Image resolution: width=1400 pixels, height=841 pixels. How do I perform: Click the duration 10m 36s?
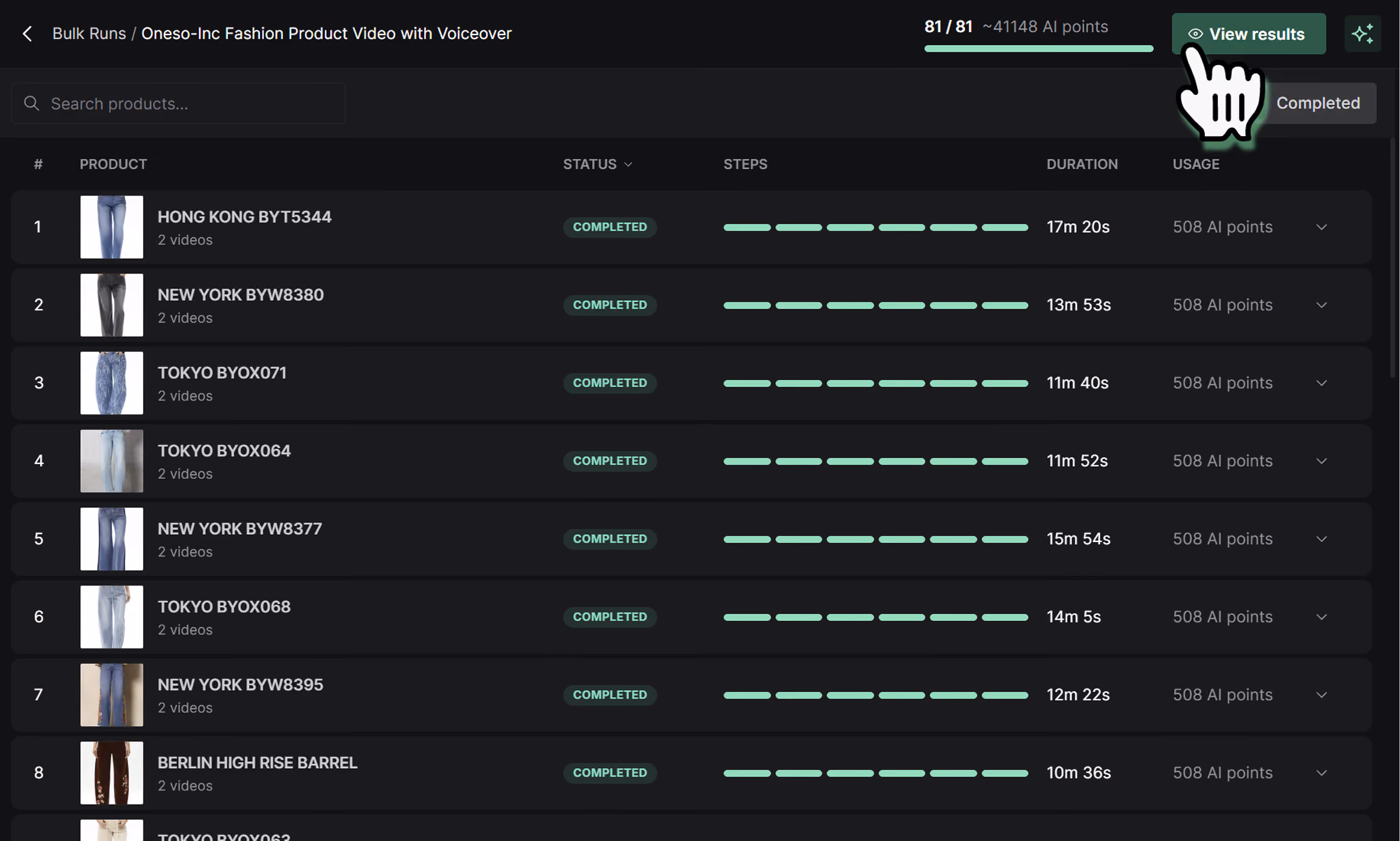pyautogui.click(x=1079, y=773)
